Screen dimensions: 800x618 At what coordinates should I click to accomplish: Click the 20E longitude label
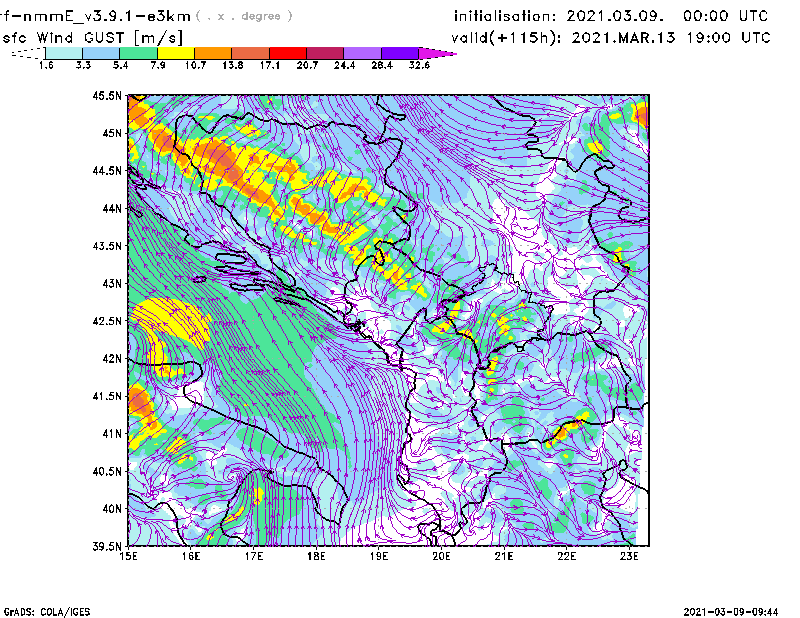441,556
